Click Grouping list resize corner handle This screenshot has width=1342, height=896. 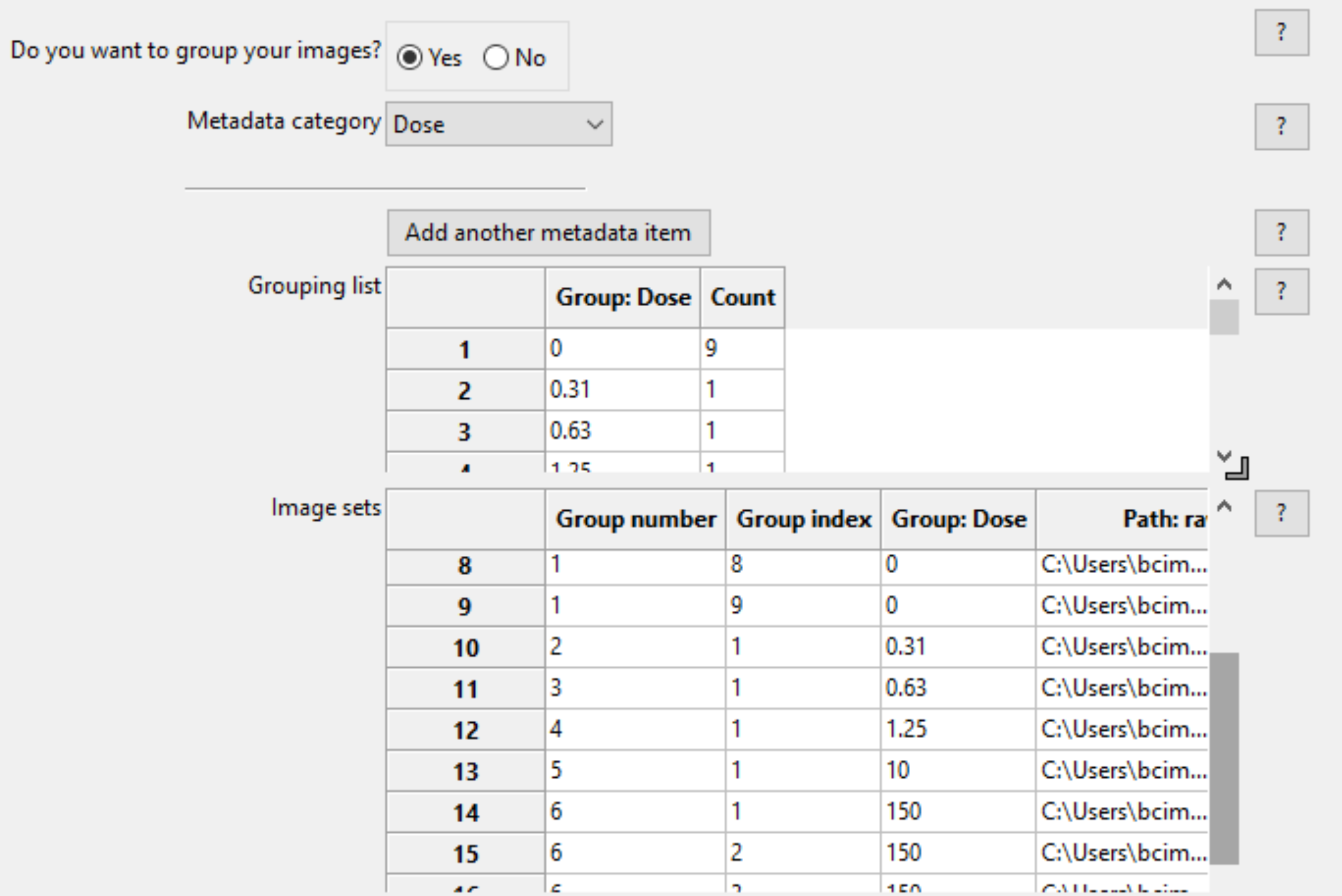click(1237, 468)
